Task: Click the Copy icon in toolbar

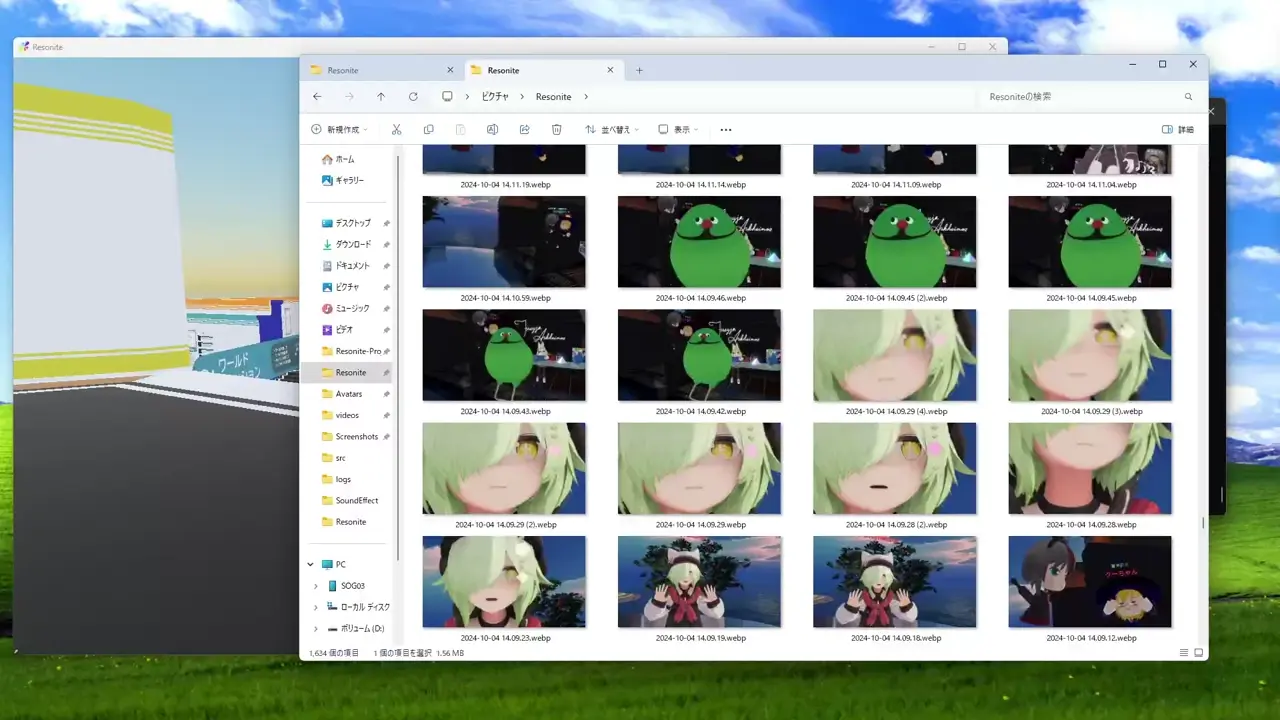Action: 428,130
